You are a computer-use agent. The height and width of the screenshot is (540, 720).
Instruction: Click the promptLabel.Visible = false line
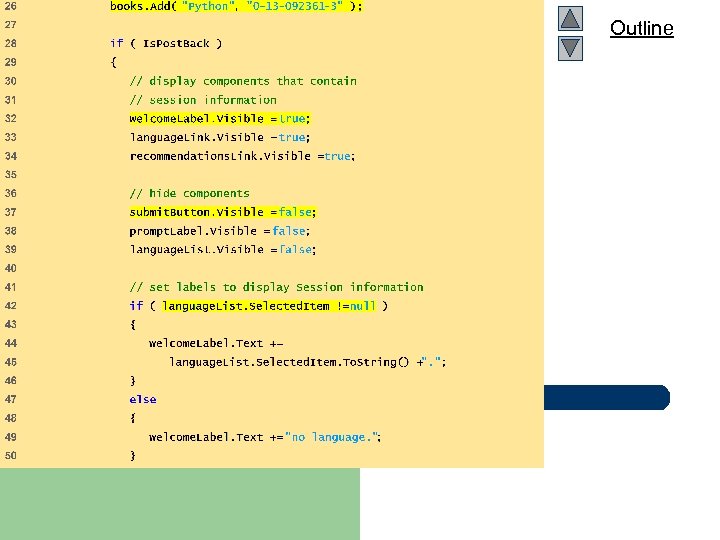[219, 231]
